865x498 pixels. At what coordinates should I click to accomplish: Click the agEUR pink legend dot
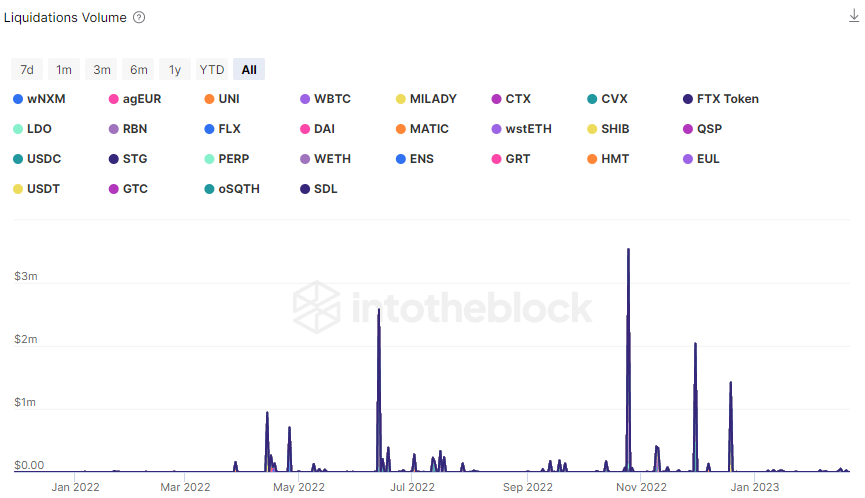tap(113, 99)
